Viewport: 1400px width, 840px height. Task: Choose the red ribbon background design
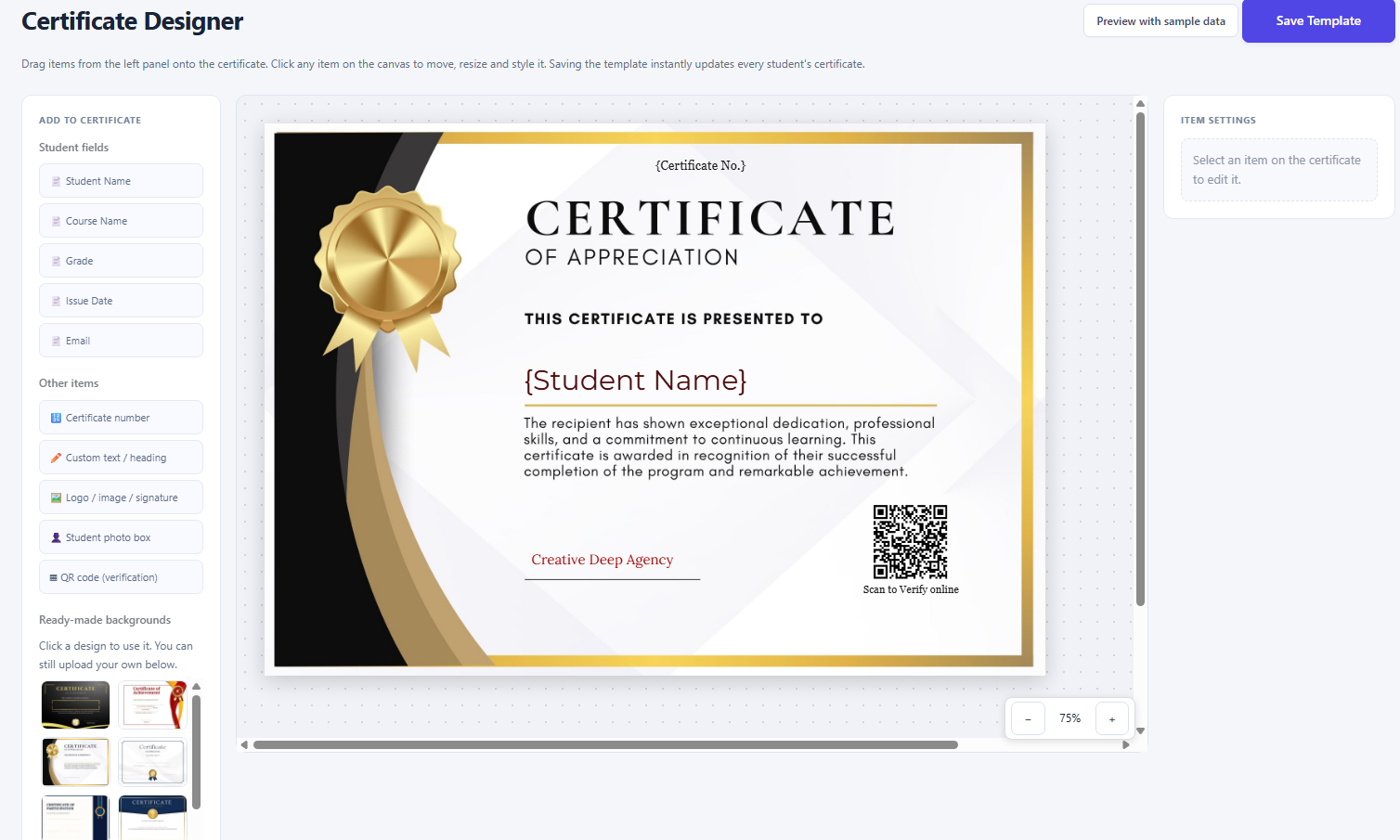153,704
